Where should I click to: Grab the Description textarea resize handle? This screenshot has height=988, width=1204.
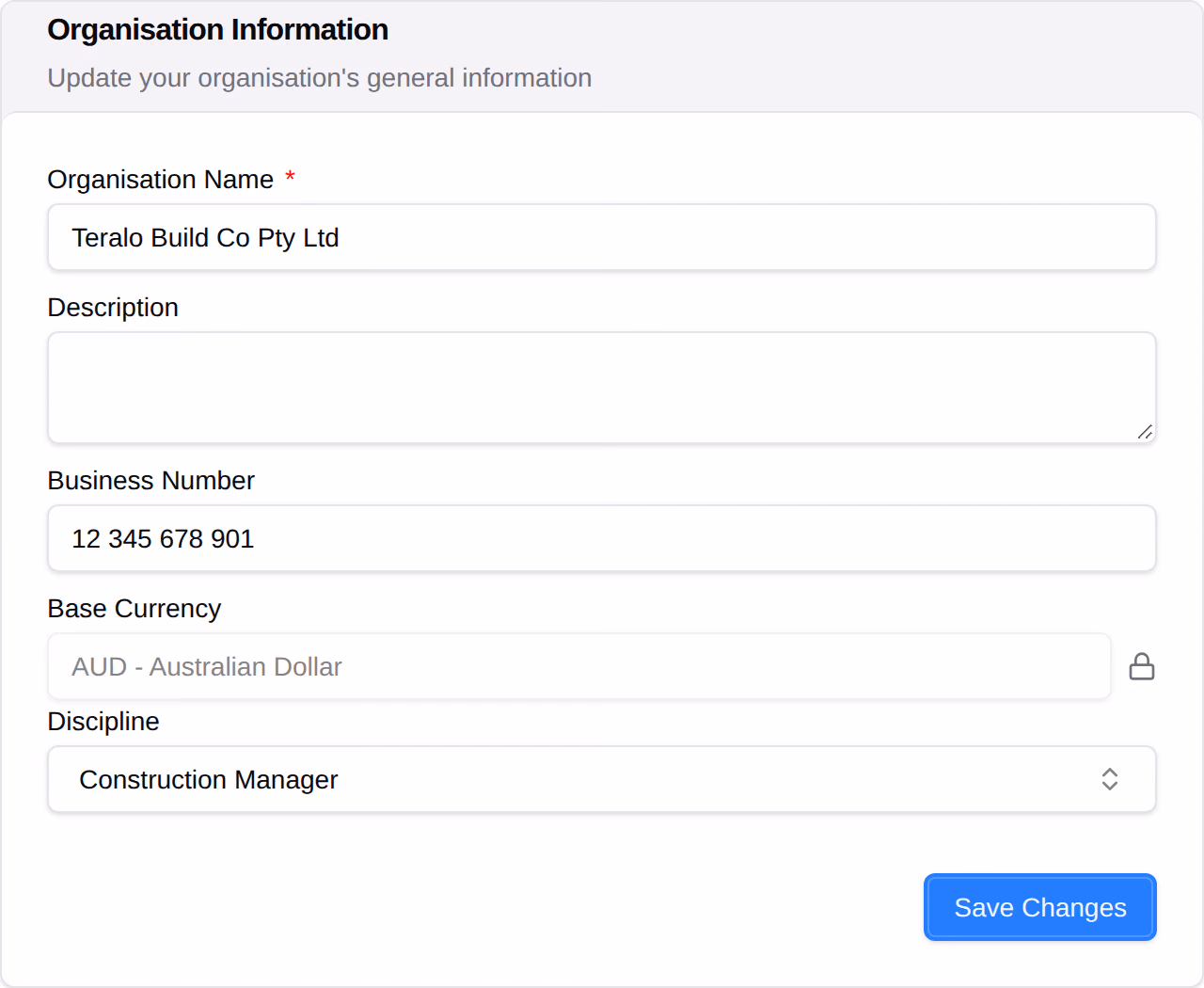click(1145, 432)
